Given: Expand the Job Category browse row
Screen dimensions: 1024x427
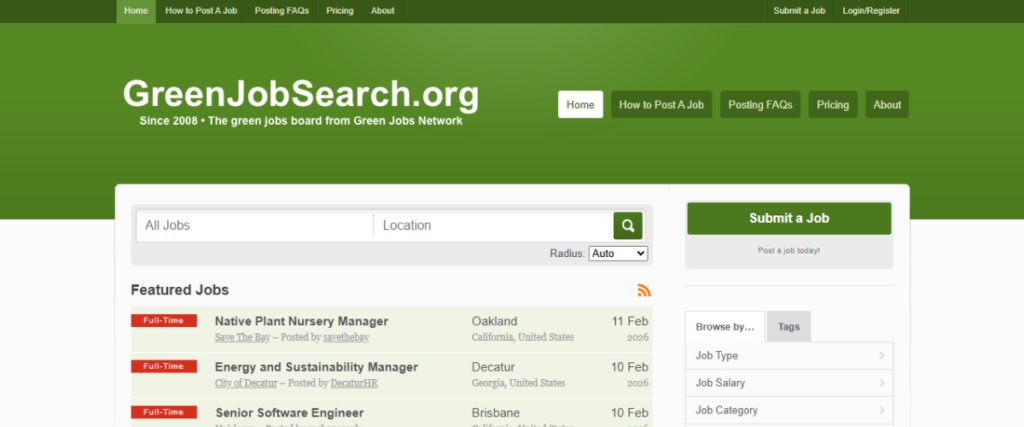Looking at the screenshot, I should click(x=789, y=410).
